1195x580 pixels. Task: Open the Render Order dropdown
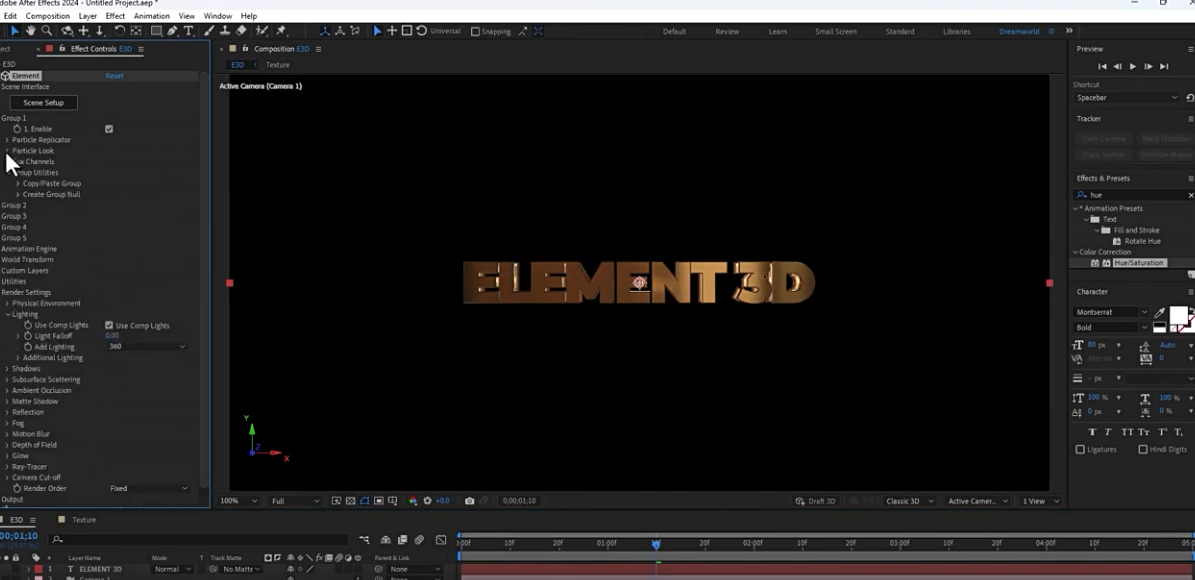[148, 489]
